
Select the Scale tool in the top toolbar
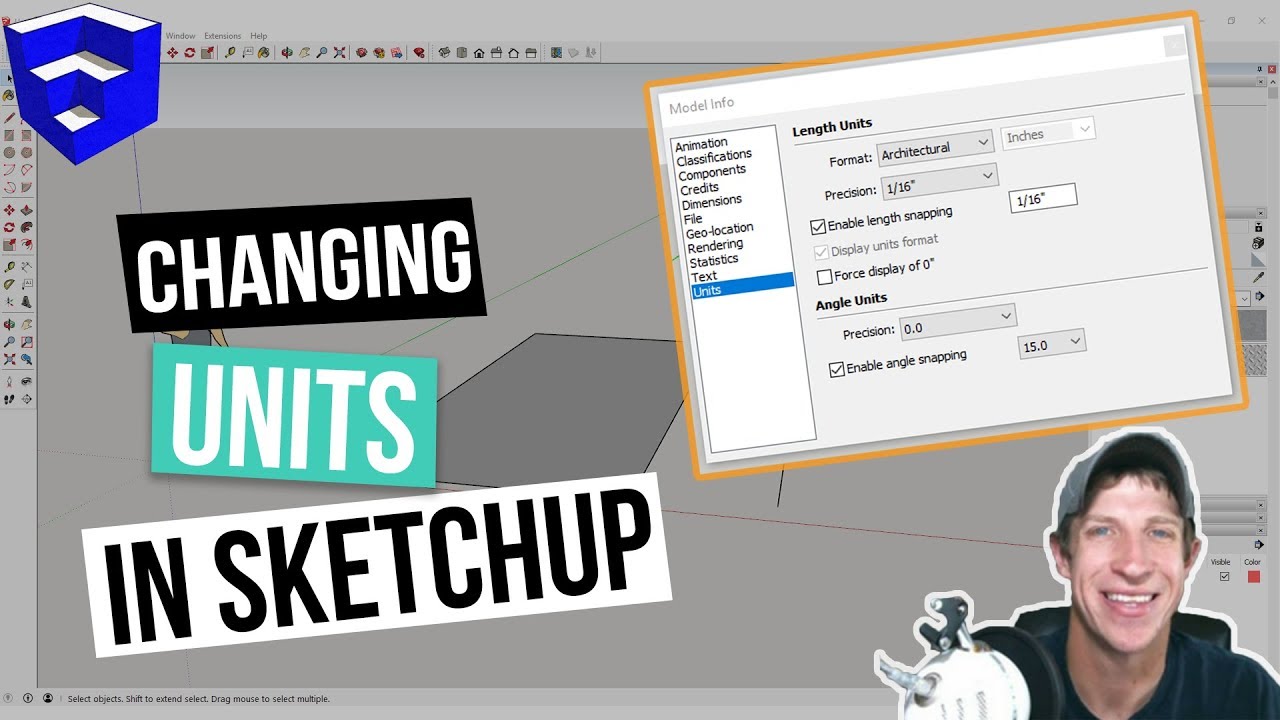coord(207,52)
